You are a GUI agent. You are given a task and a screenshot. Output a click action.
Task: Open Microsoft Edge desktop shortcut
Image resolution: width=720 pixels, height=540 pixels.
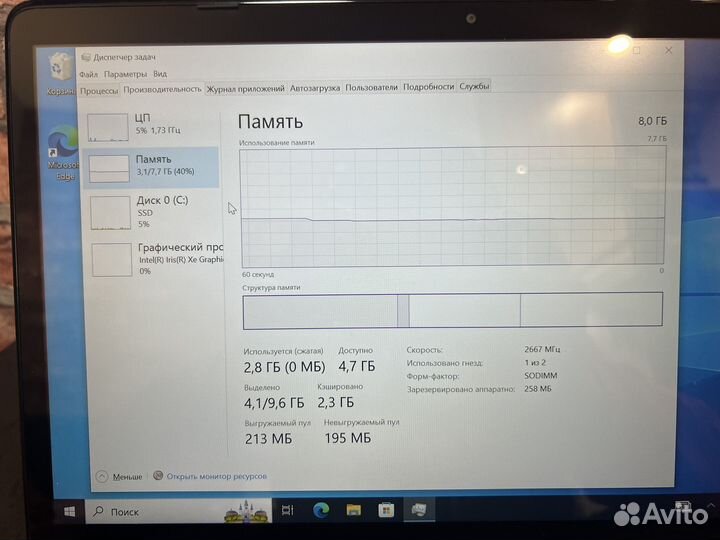[x=63, y=154]
